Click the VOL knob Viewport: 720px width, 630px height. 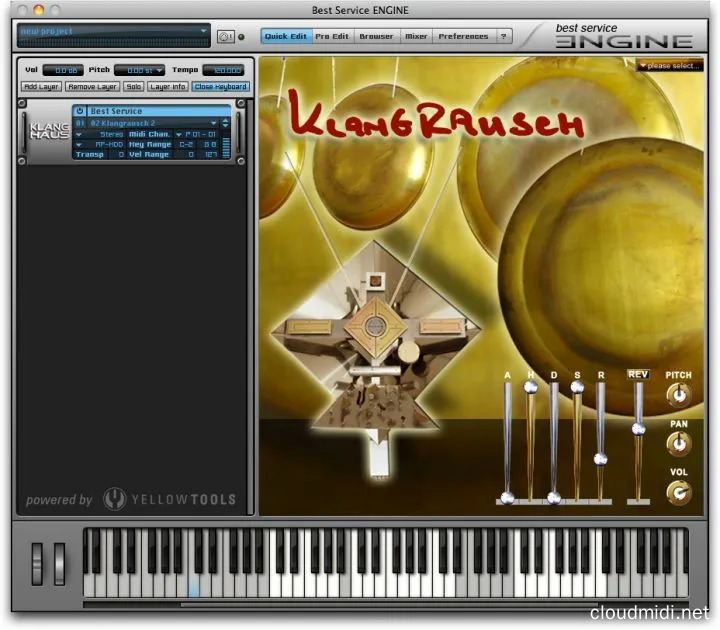[679, 492]
